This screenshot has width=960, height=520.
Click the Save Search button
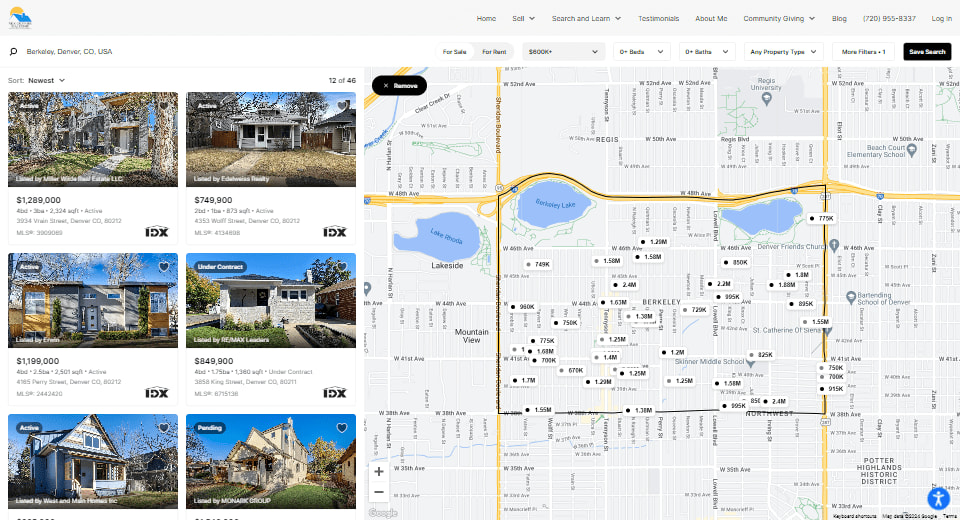(x=927, y=52)
